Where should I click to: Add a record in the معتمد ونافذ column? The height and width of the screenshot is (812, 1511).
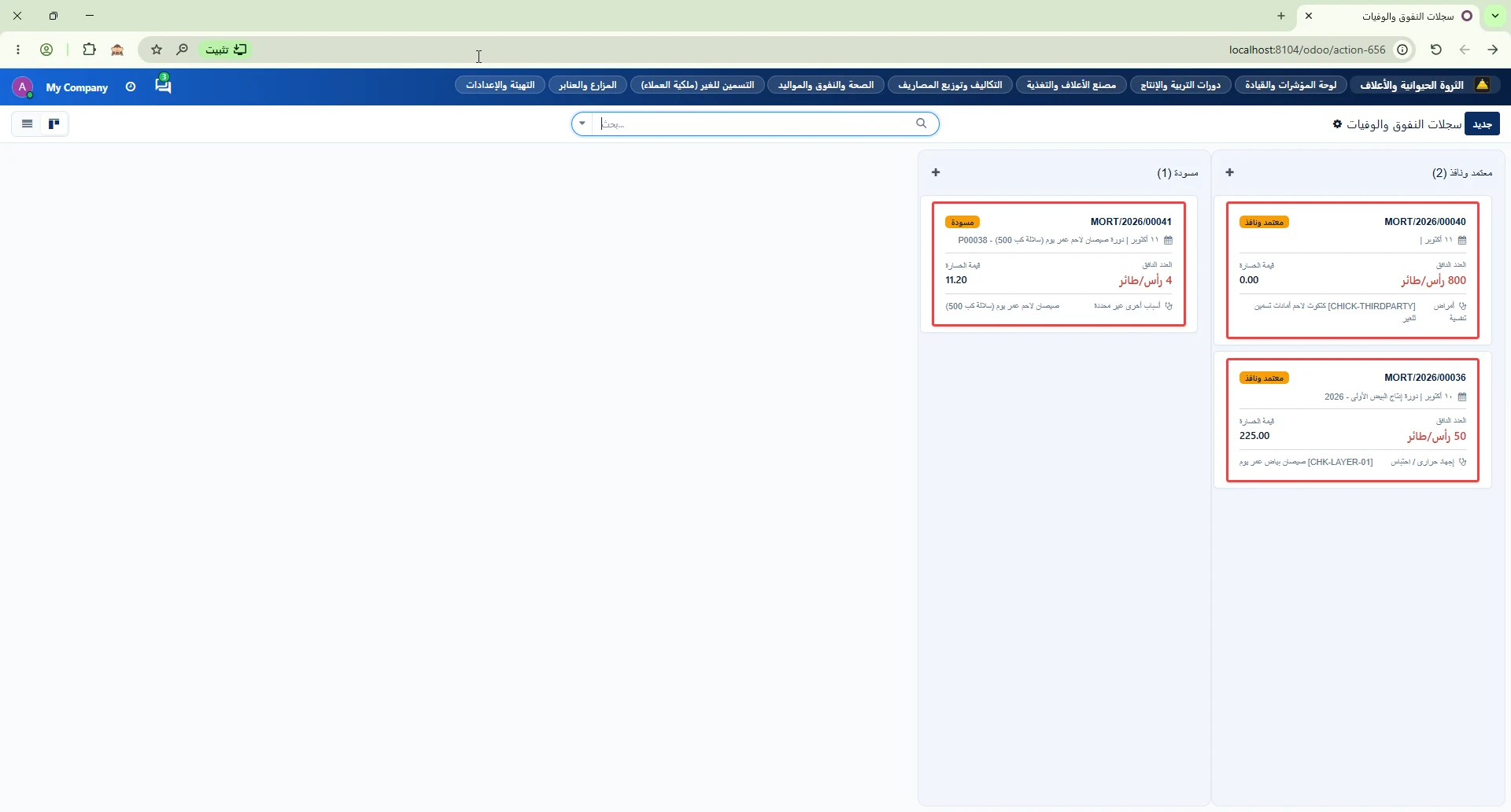tap(1229, 172)
